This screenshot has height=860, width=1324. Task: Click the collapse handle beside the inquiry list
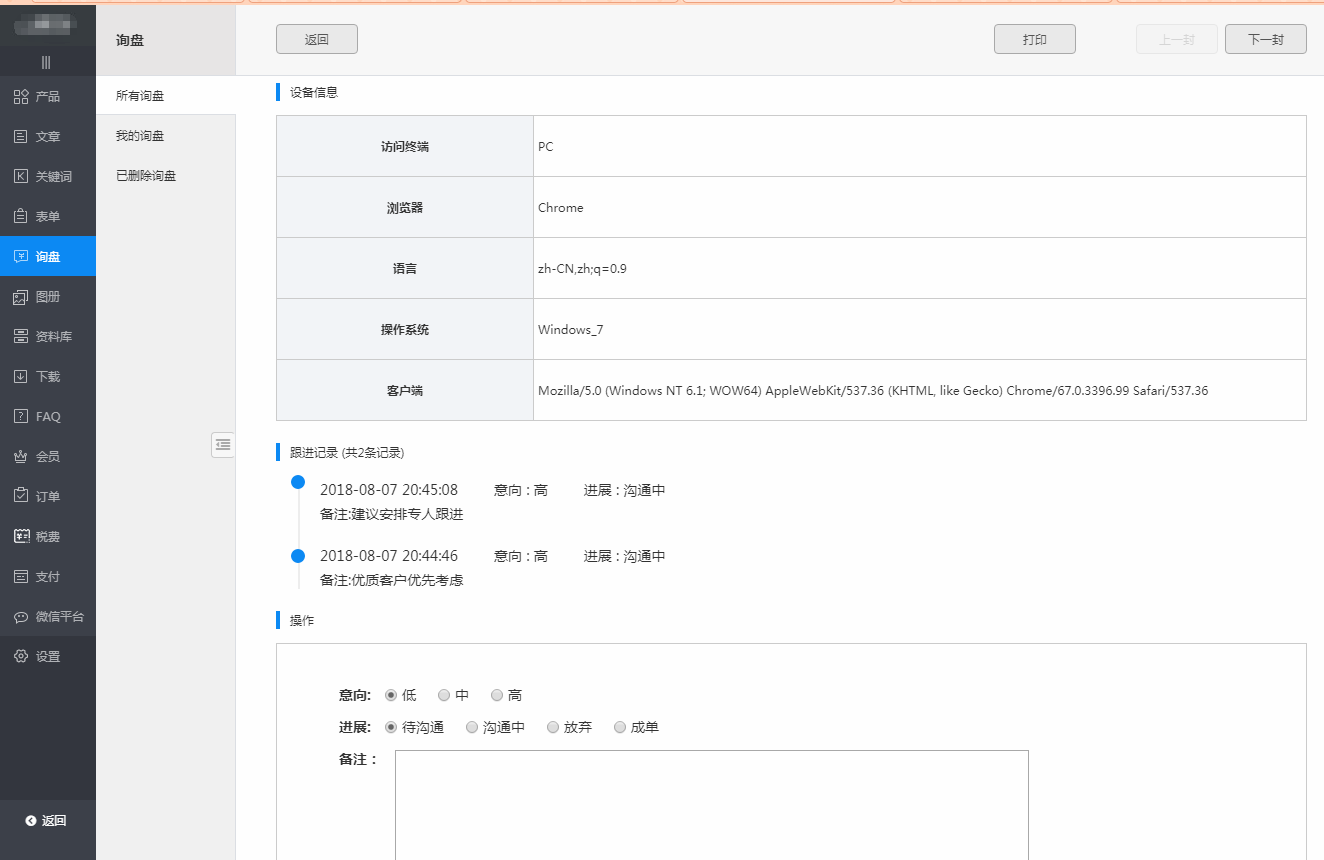(223, 444)
